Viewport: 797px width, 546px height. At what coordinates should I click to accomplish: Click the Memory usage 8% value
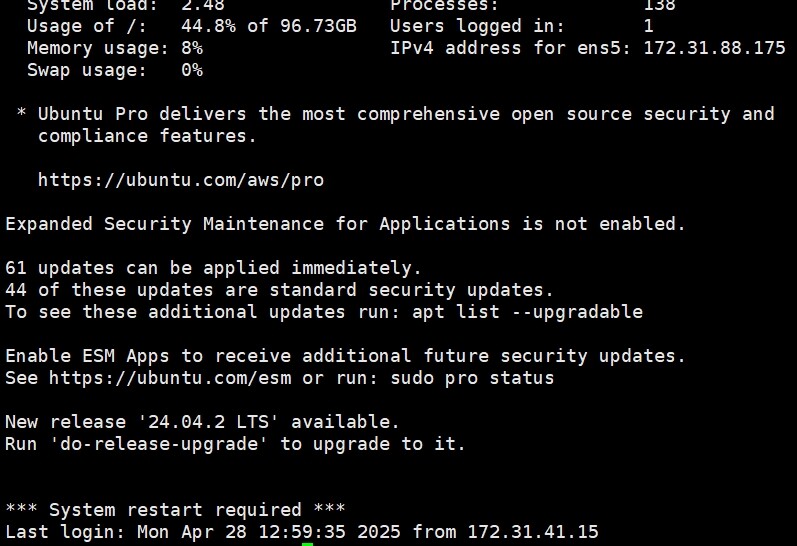191,48
